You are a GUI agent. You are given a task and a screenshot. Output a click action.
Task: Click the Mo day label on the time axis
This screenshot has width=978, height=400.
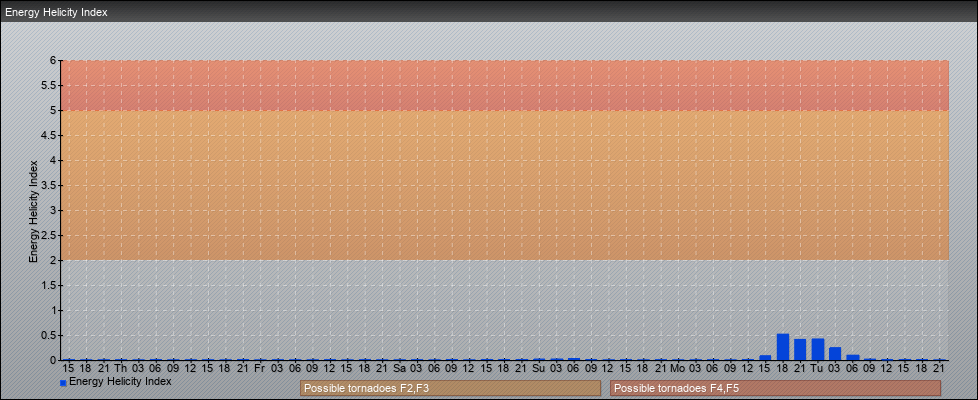click(x=678, y=368)
